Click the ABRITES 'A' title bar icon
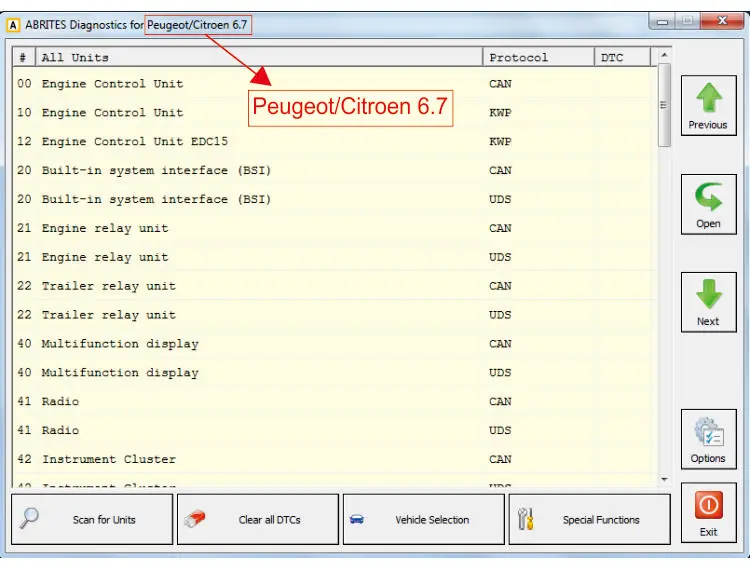This screenshot has height=569, width=750. 13,25
